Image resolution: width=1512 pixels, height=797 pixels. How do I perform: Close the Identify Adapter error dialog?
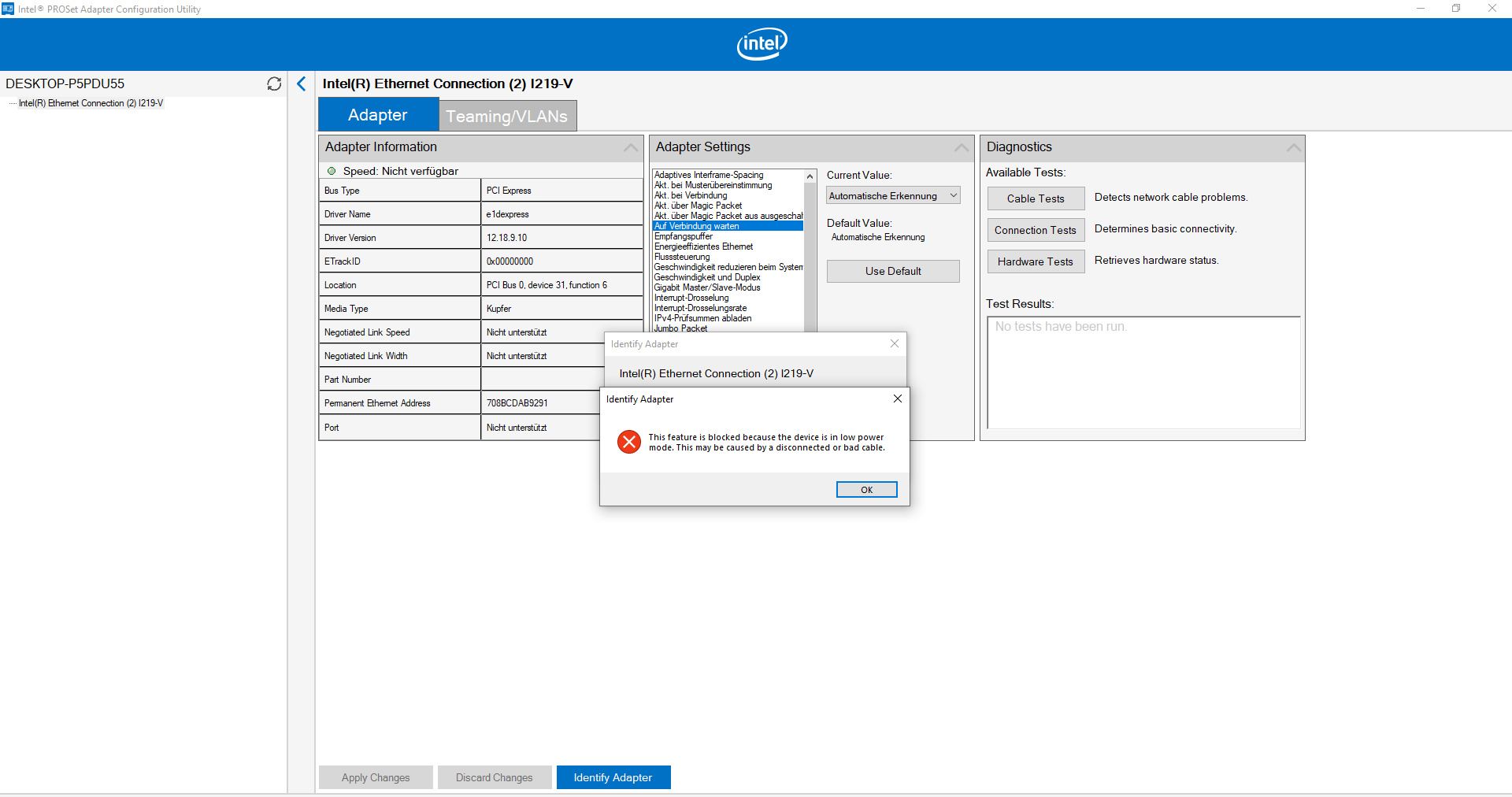point(897,398)
